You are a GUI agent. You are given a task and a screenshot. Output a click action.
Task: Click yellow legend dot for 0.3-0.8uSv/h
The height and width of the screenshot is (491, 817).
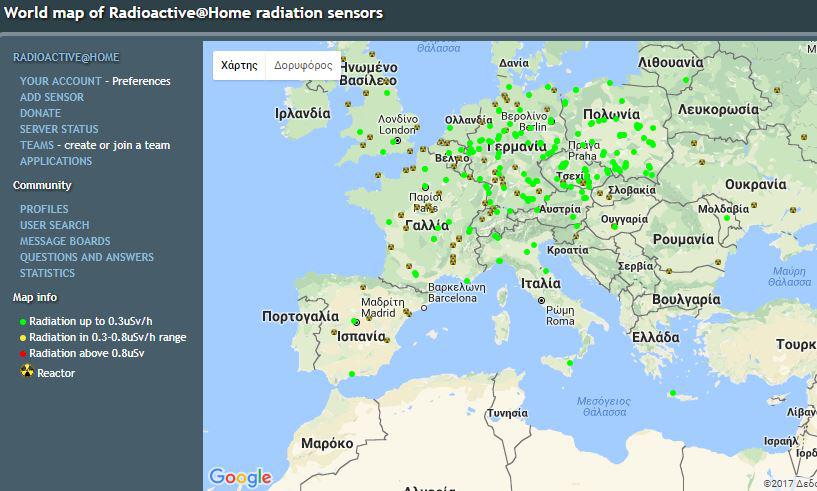click(x=23, y=338)
